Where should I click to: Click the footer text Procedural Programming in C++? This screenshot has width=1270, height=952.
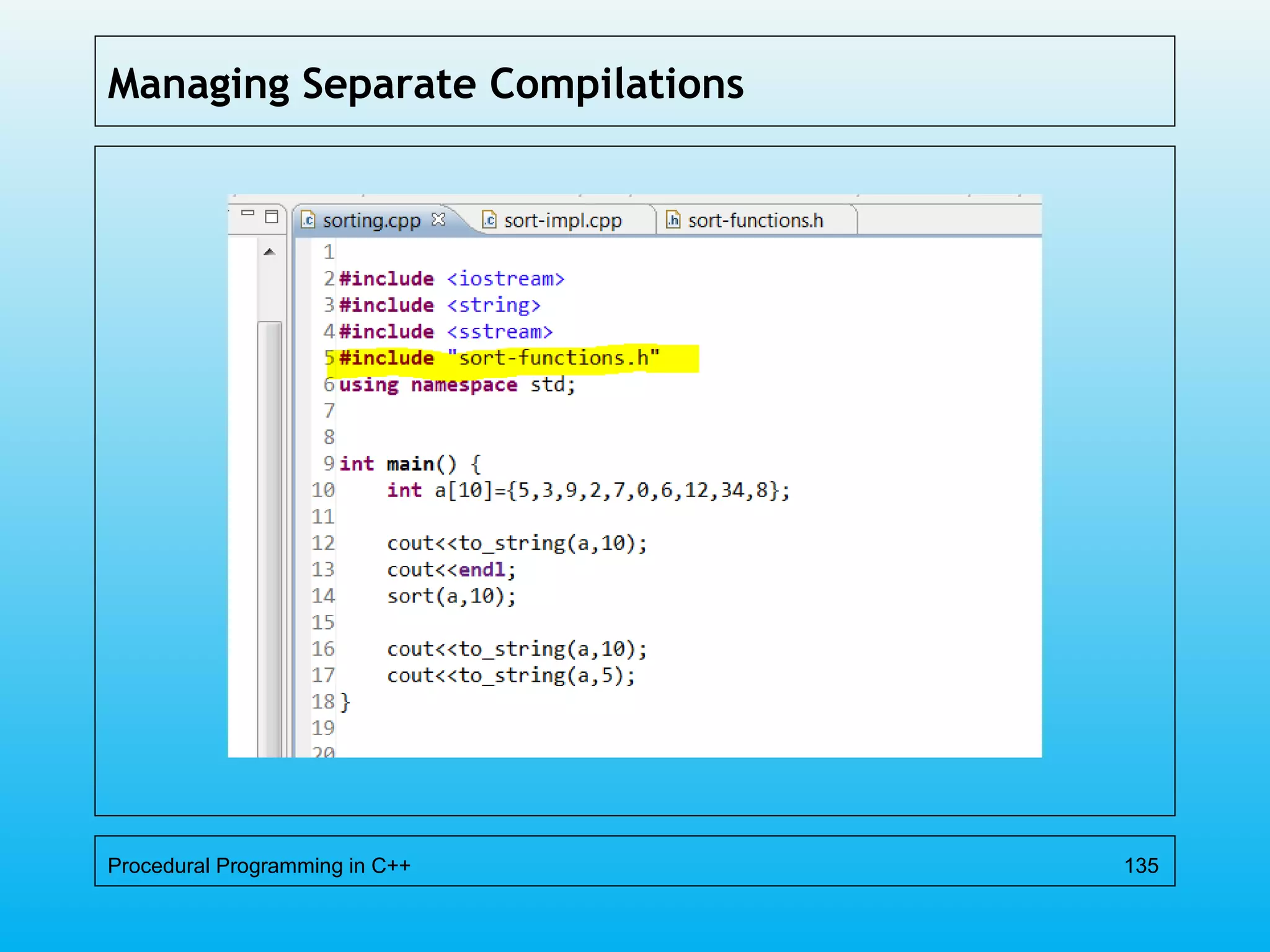(259, 866)
